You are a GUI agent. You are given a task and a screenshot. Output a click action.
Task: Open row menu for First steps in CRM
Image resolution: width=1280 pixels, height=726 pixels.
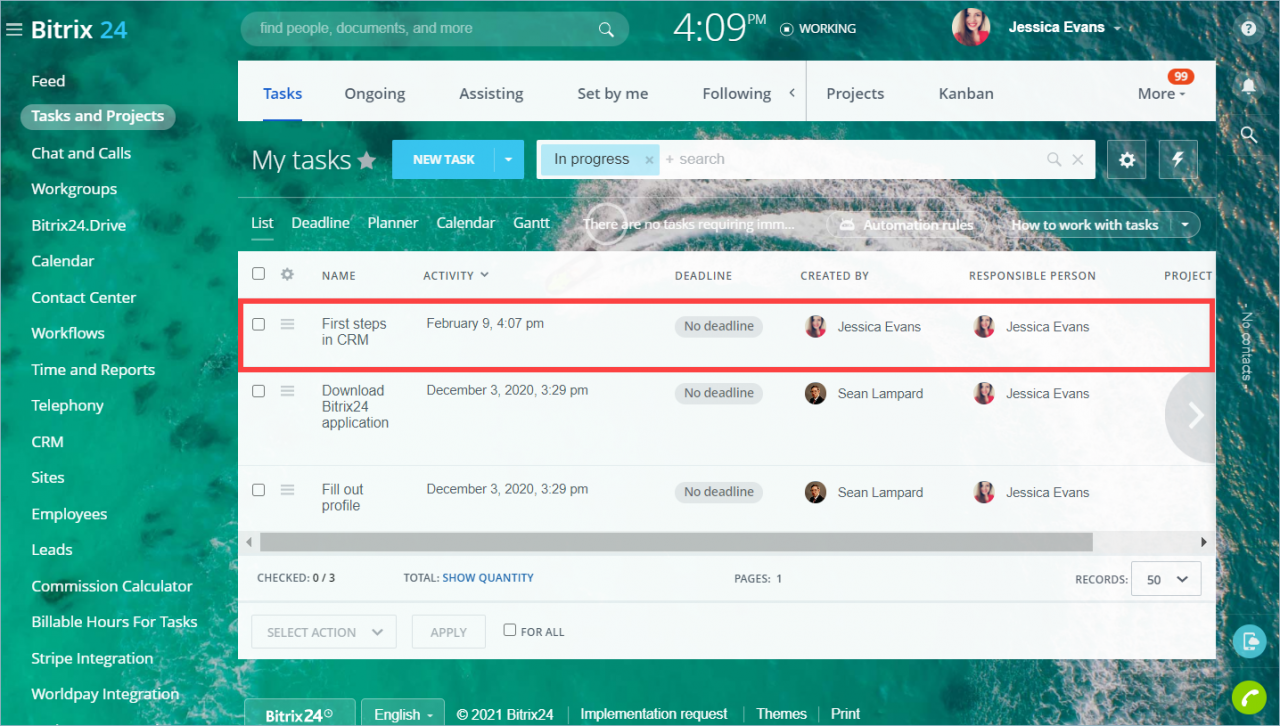[288, 324]
